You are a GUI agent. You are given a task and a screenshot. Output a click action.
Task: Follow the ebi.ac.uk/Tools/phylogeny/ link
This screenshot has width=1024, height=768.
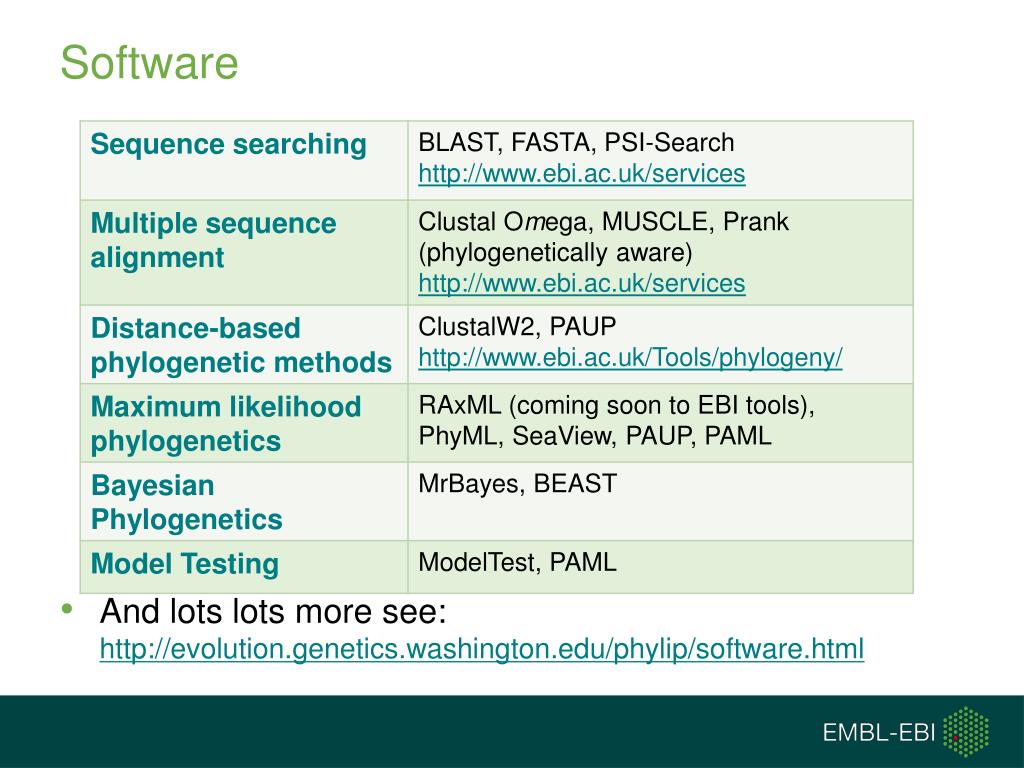coord(630,357)
